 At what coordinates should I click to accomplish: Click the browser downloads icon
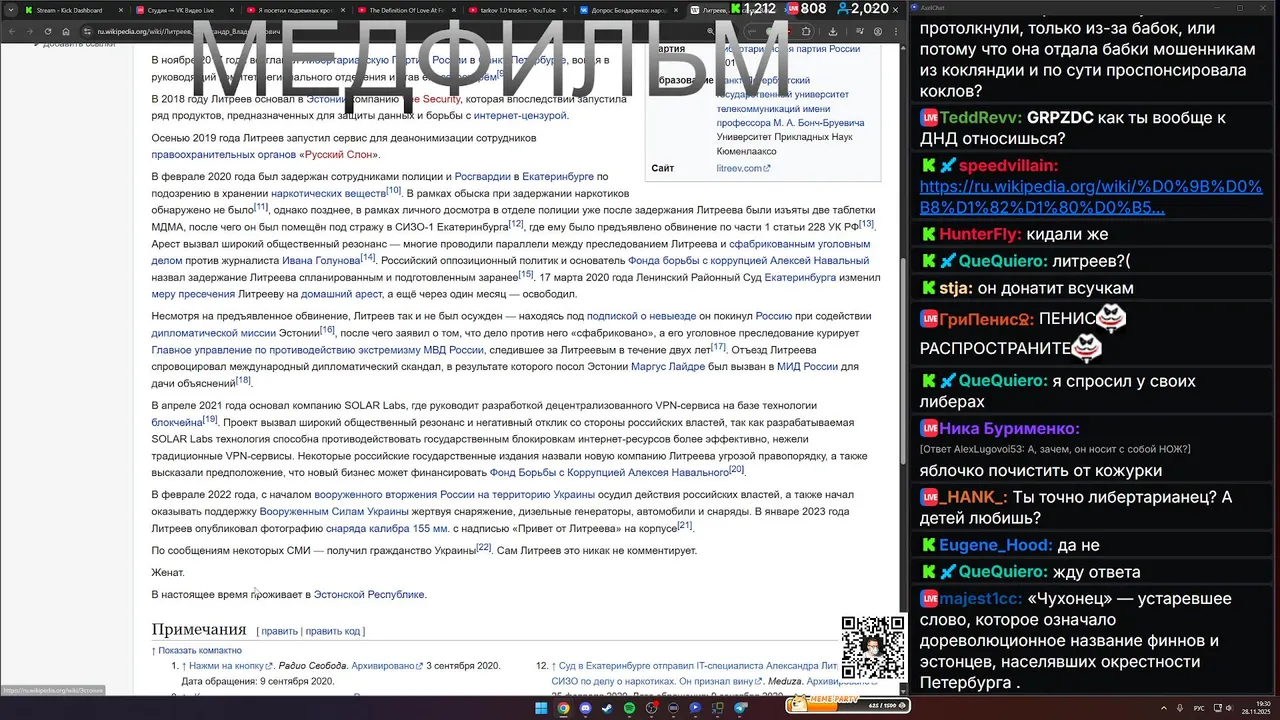click(833, 31)
